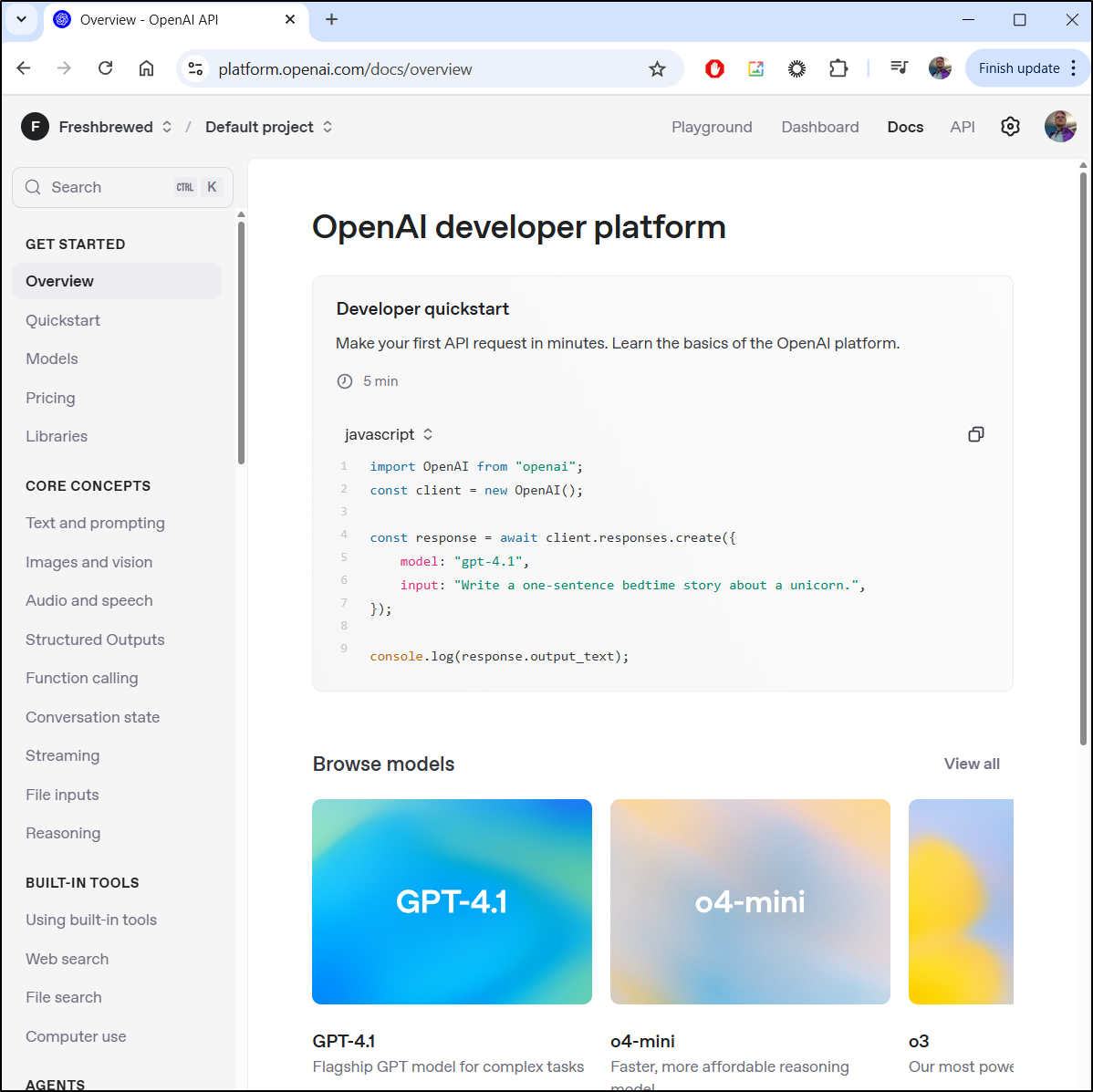Image resolution: width=1093 pixels, height=1092 pixels.
Task: Open Chrome three-dot menu
Action: [1074, 68]
